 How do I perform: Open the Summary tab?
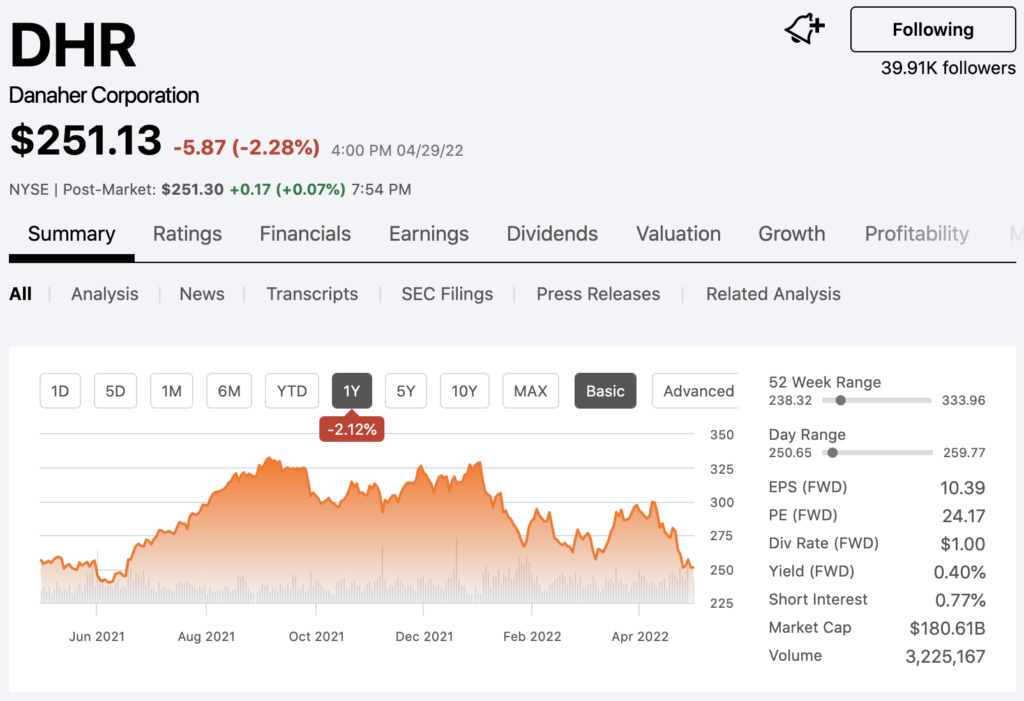click(72, 234)
